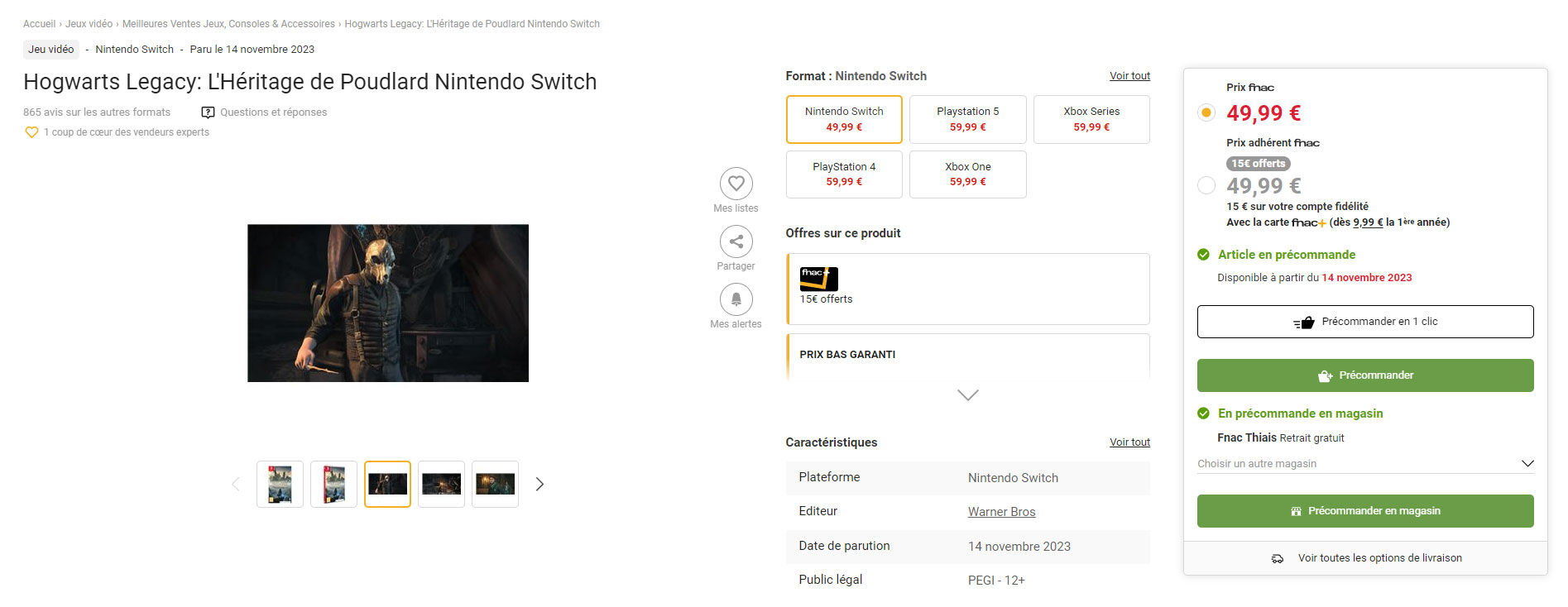Choose the Xbox Series format option
Screen dimensions: 1568x607
[1091, 119]
